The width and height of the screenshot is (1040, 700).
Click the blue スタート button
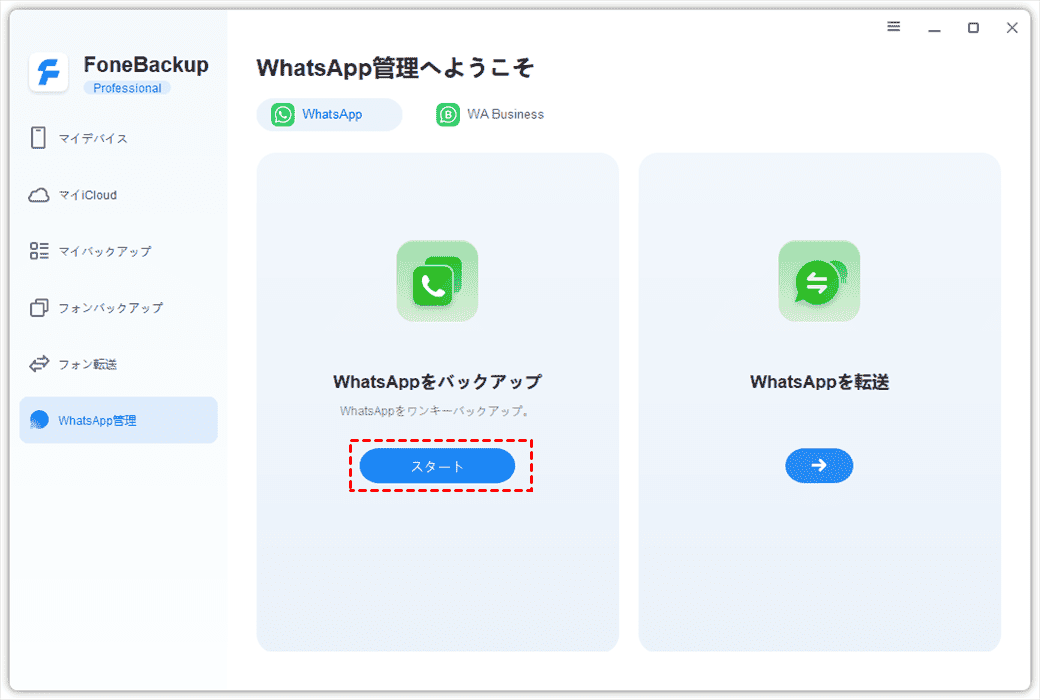tap(437, 466)
